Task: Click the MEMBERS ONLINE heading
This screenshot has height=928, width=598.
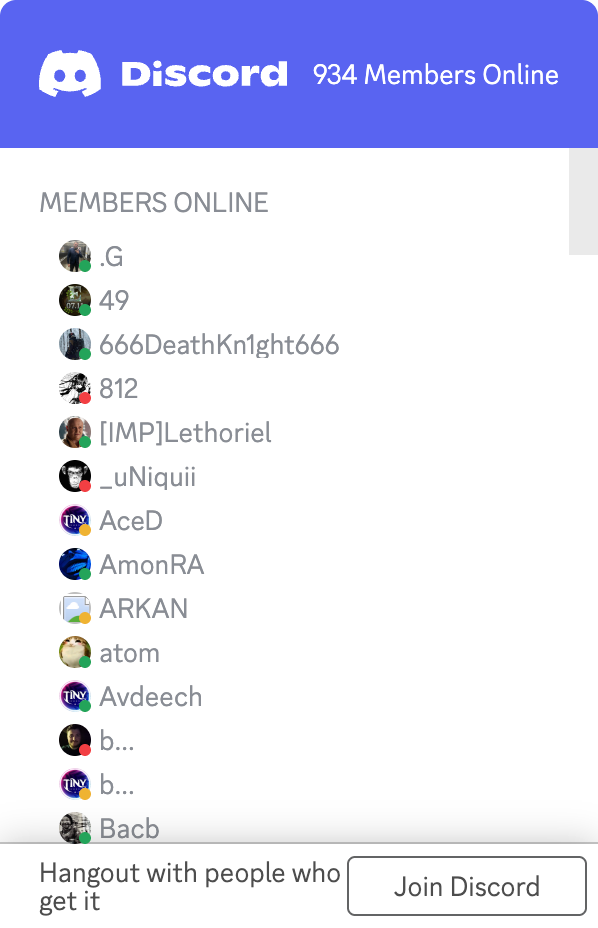Action: pos(154,202)
